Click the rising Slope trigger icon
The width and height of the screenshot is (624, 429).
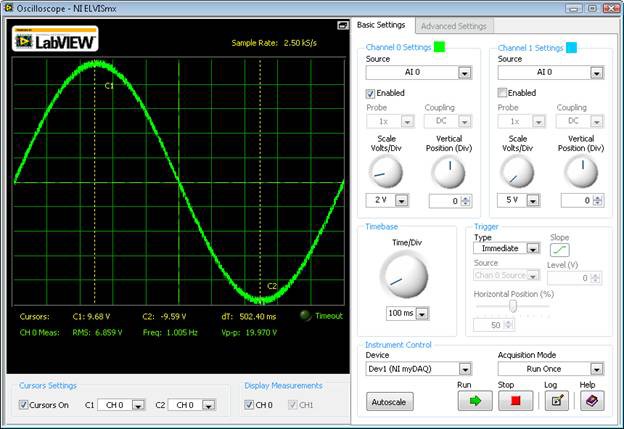pos(560,250)
